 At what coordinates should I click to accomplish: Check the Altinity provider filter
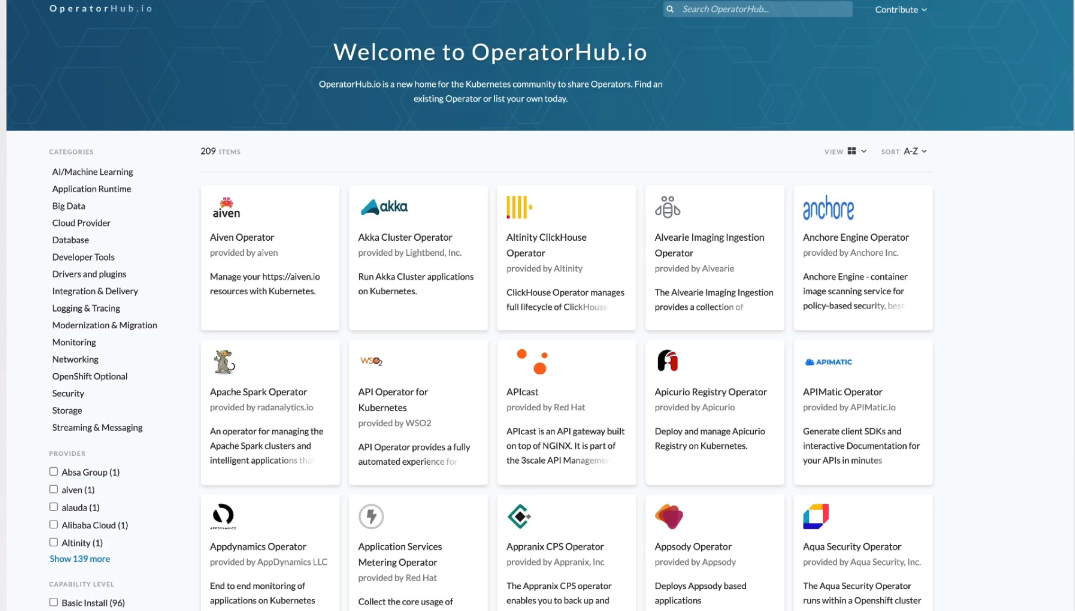53,542
